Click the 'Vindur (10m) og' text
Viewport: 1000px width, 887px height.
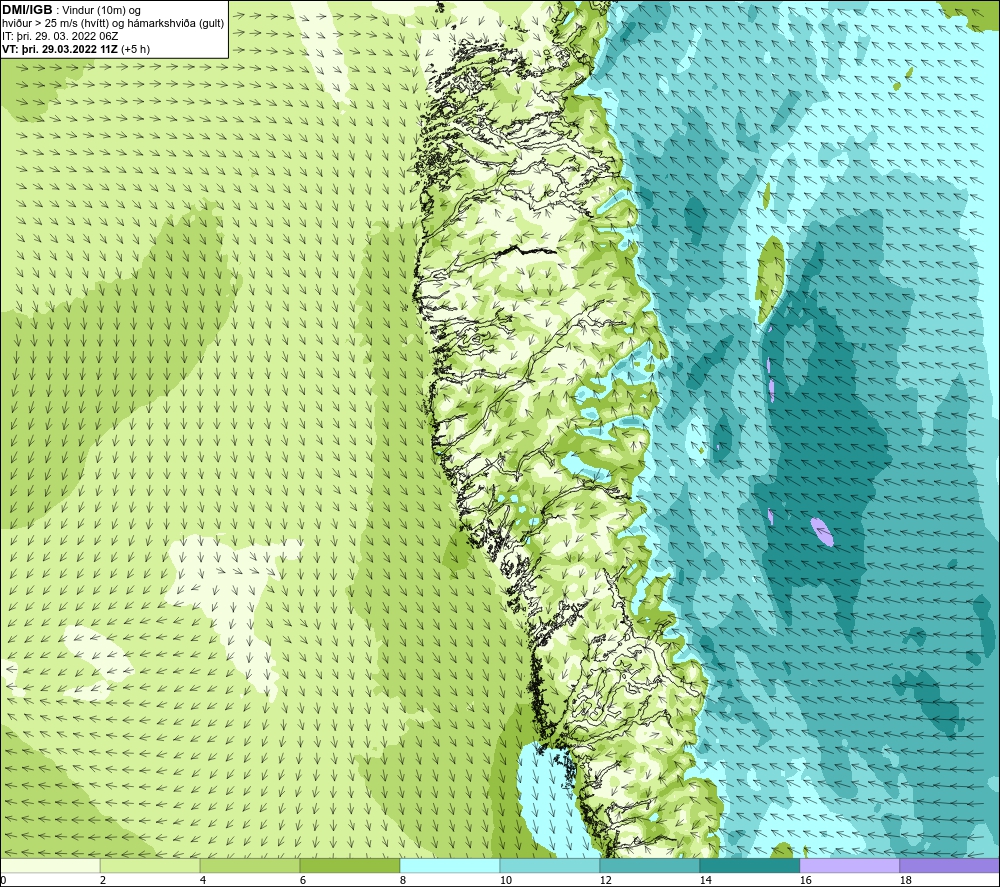[x=101, y=11]
